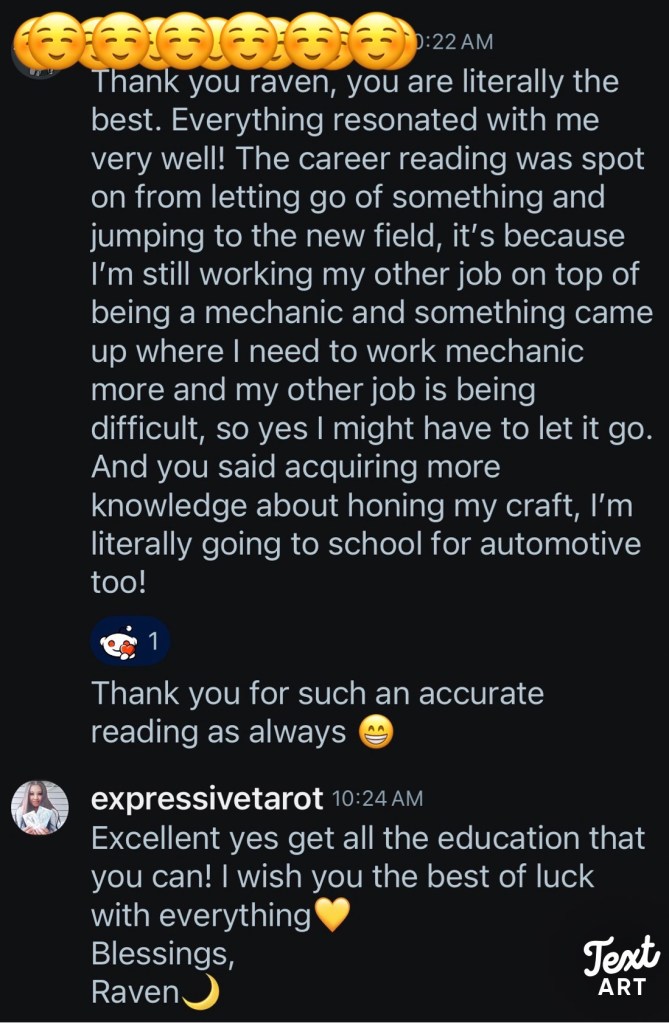The height and width of the screenshot is (1023, 669).
Task: Click the Reddit Snoo heart reaction icon
Action: pyautogui.click(x=120, y=642)
